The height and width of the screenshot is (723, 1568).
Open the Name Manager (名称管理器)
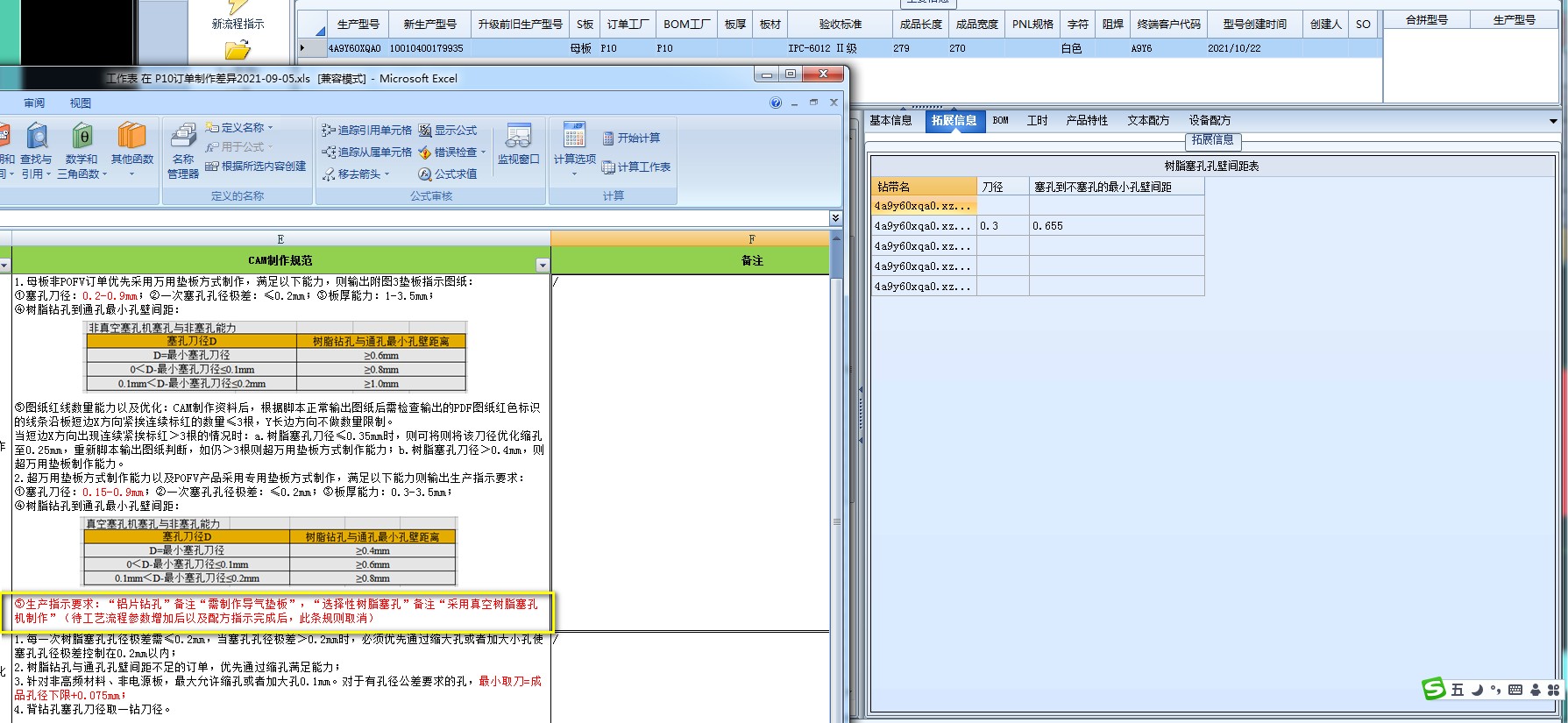point(183,151)
